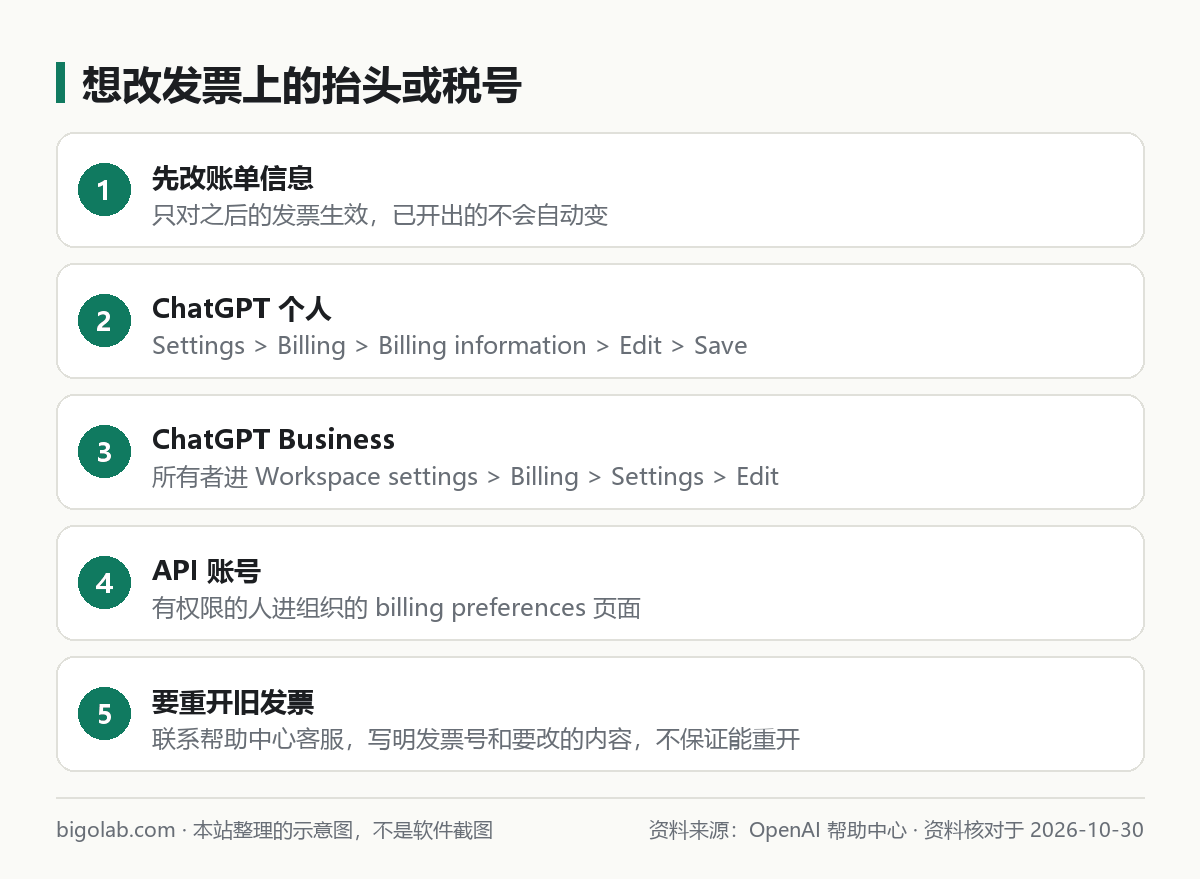Select the API 账号 step heading

coord(206,571)
